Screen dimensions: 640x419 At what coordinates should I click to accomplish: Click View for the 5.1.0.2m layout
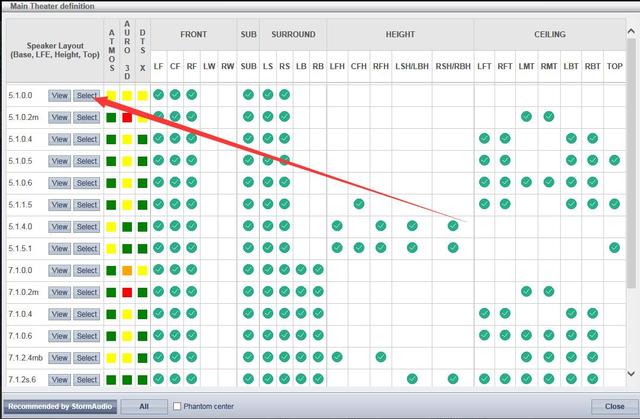coord(60,117)
